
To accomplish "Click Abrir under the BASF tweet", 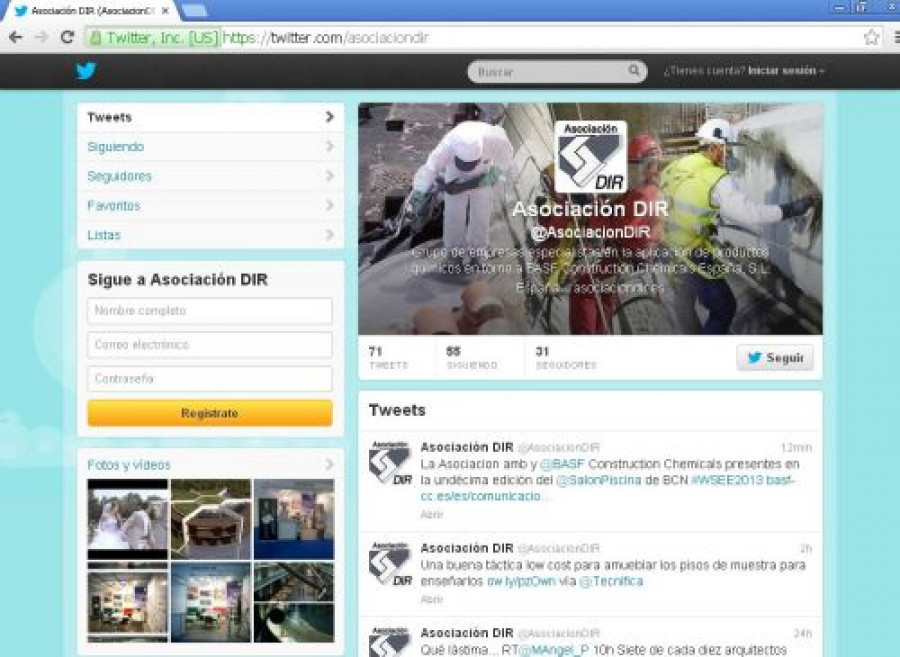I will pos(432,514).
